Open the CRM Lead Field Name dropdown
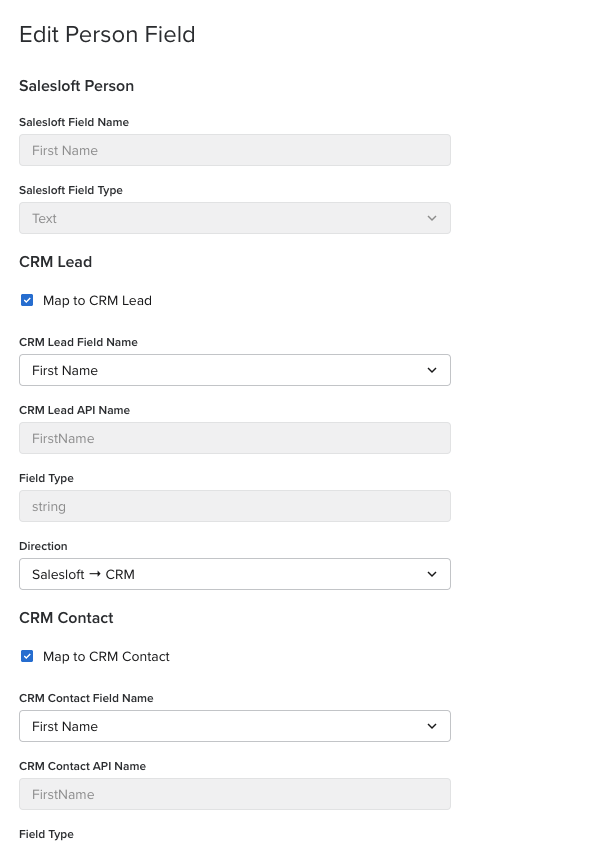 click(235, 370)
